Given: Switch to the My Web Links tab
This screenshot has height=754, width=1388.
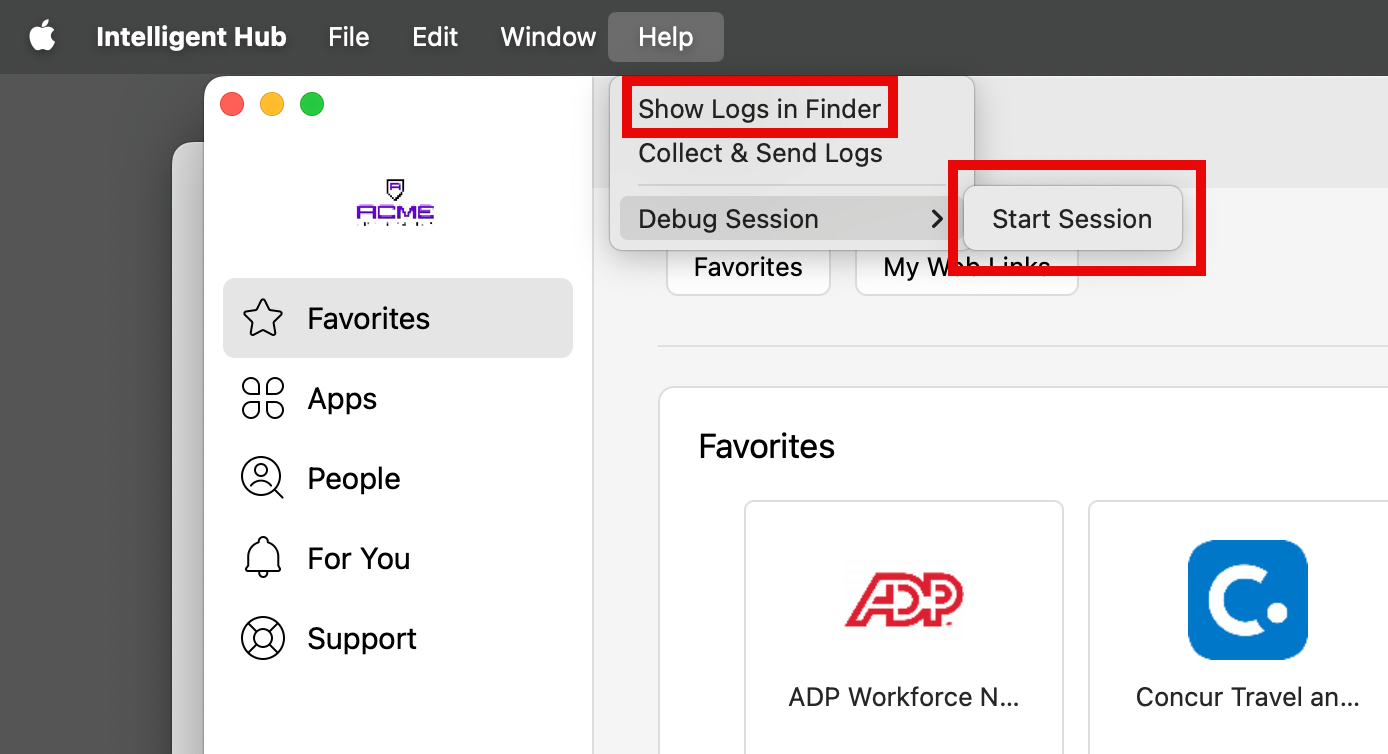Looking at the screenshot, I should 966,266.
